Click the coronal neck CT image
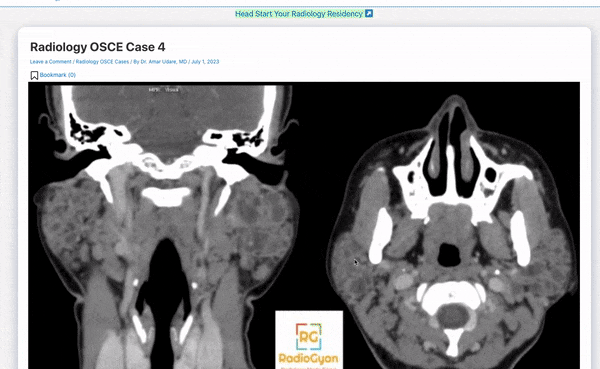 click(167, 226)
